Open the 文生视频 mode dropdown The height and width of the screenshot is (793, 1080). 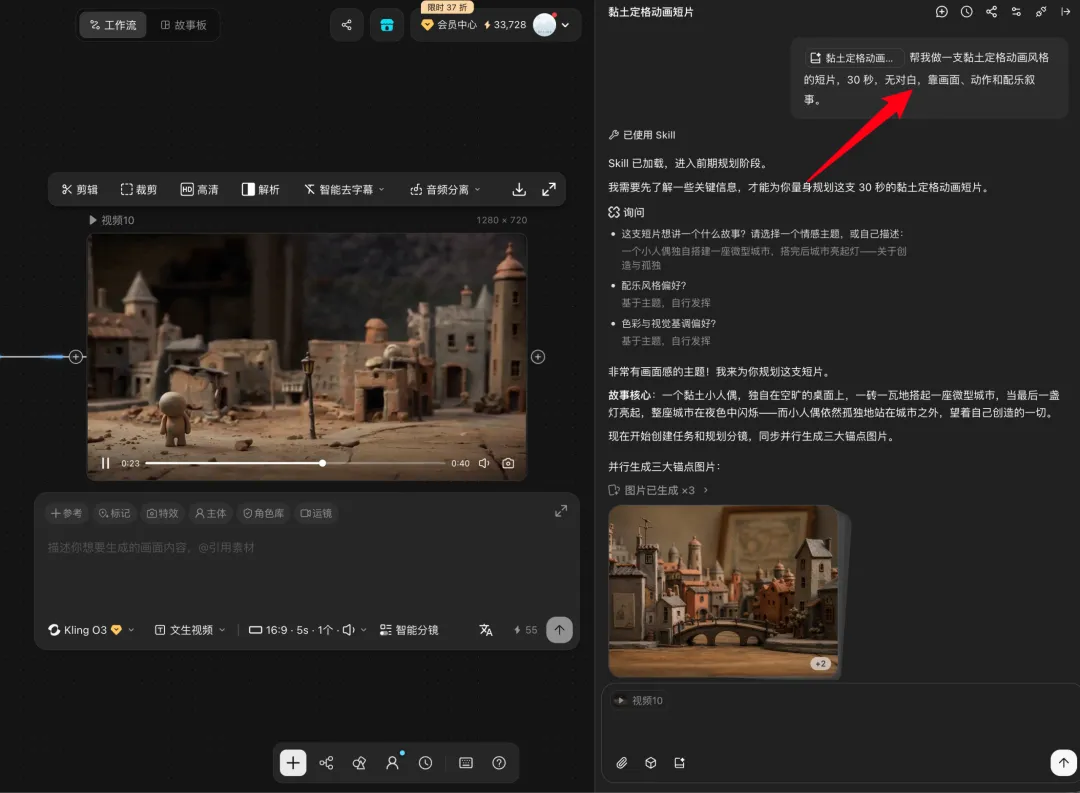click(x=190, y=630)
